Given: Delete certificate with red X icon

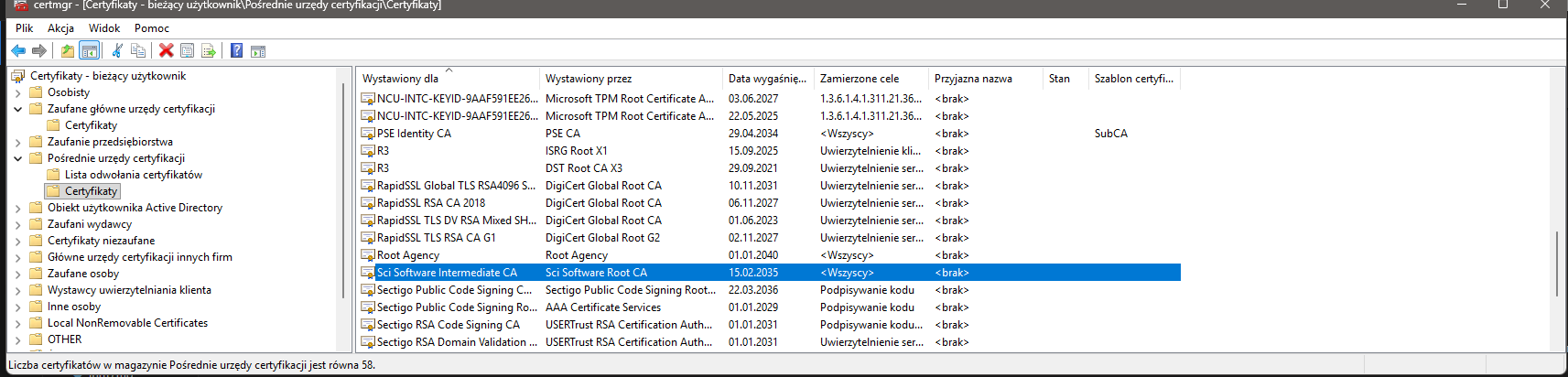Looking at the screenshot, I should (x=166, y=51).
